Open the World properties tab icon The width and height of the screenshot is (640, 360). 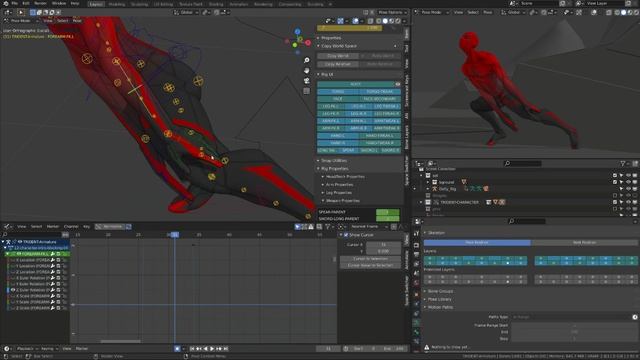coord(416,283)
